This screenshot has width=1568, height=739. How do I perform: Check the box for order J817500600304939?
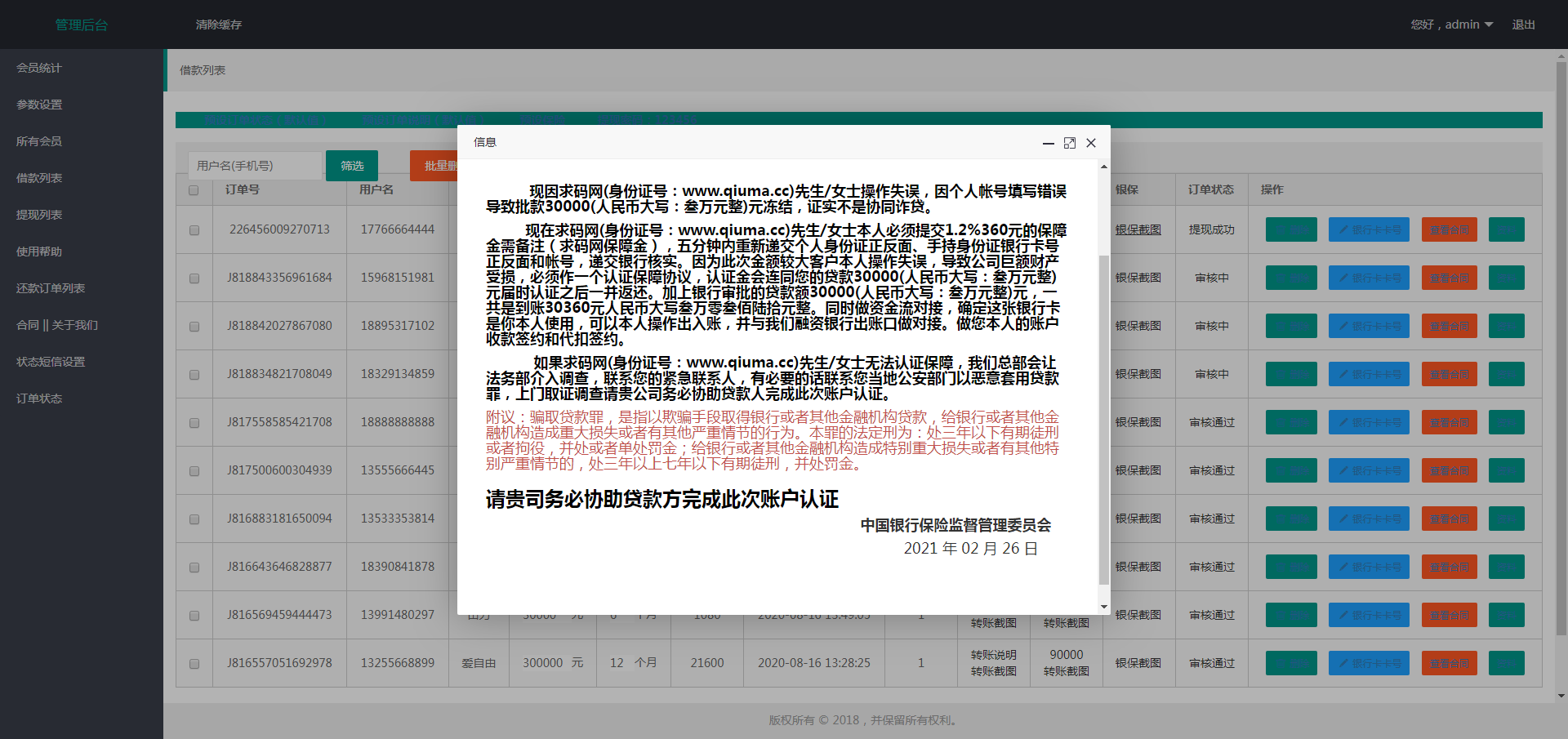click(x=194, y=471)
